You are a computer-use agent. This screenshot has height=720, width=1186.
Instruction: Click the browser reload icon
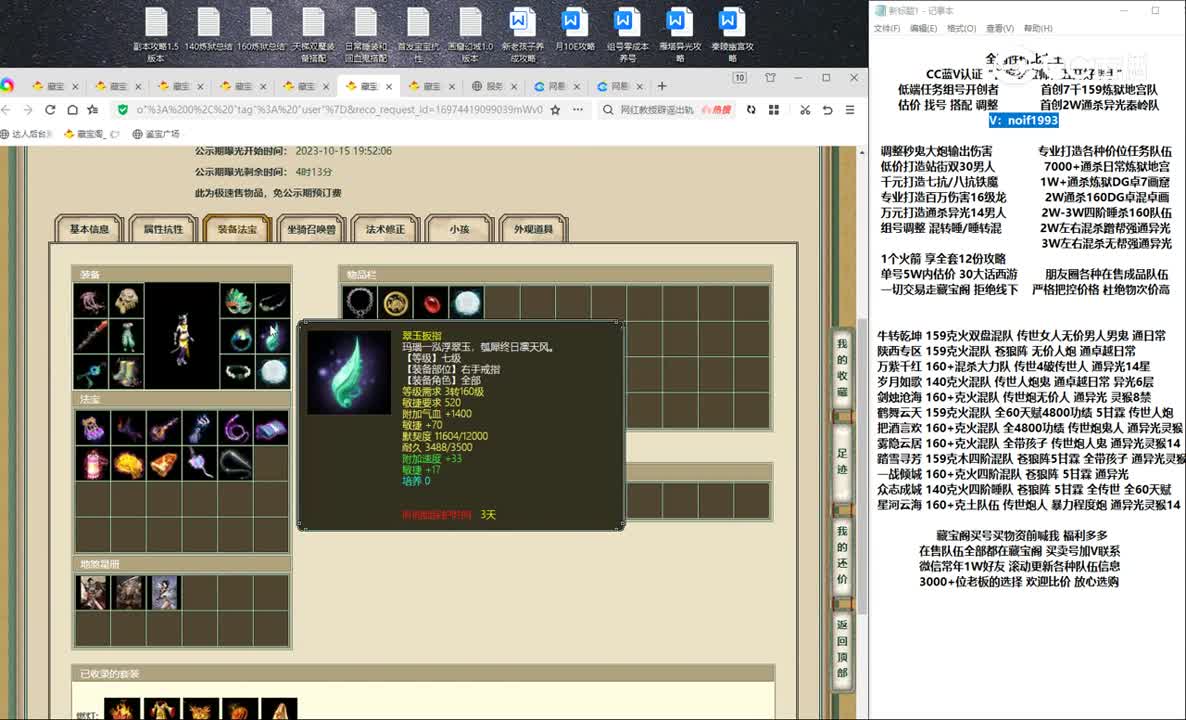pos(50,110)
